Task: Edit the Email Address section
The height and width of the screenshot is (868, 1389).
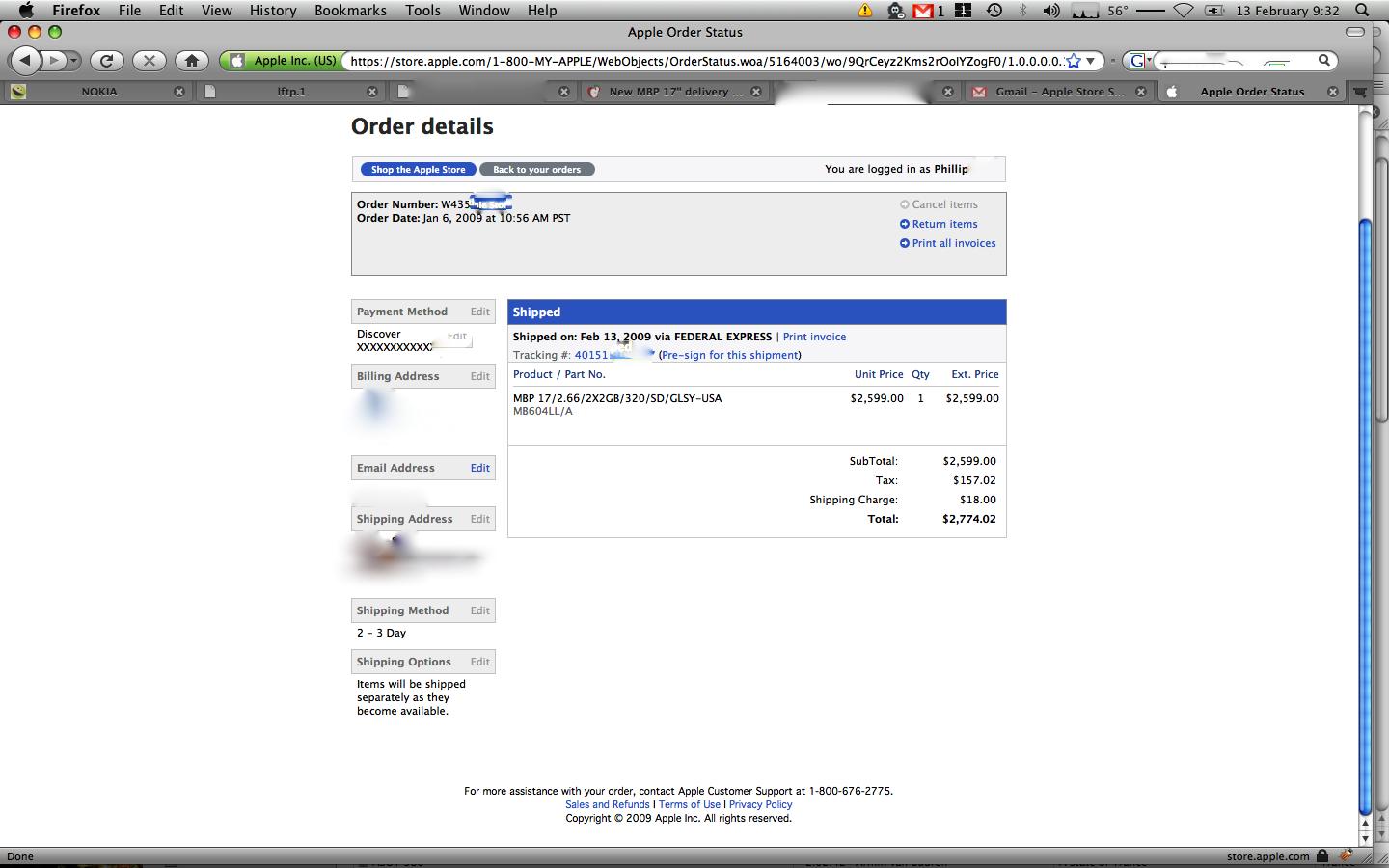Action: tap(480, 468)
